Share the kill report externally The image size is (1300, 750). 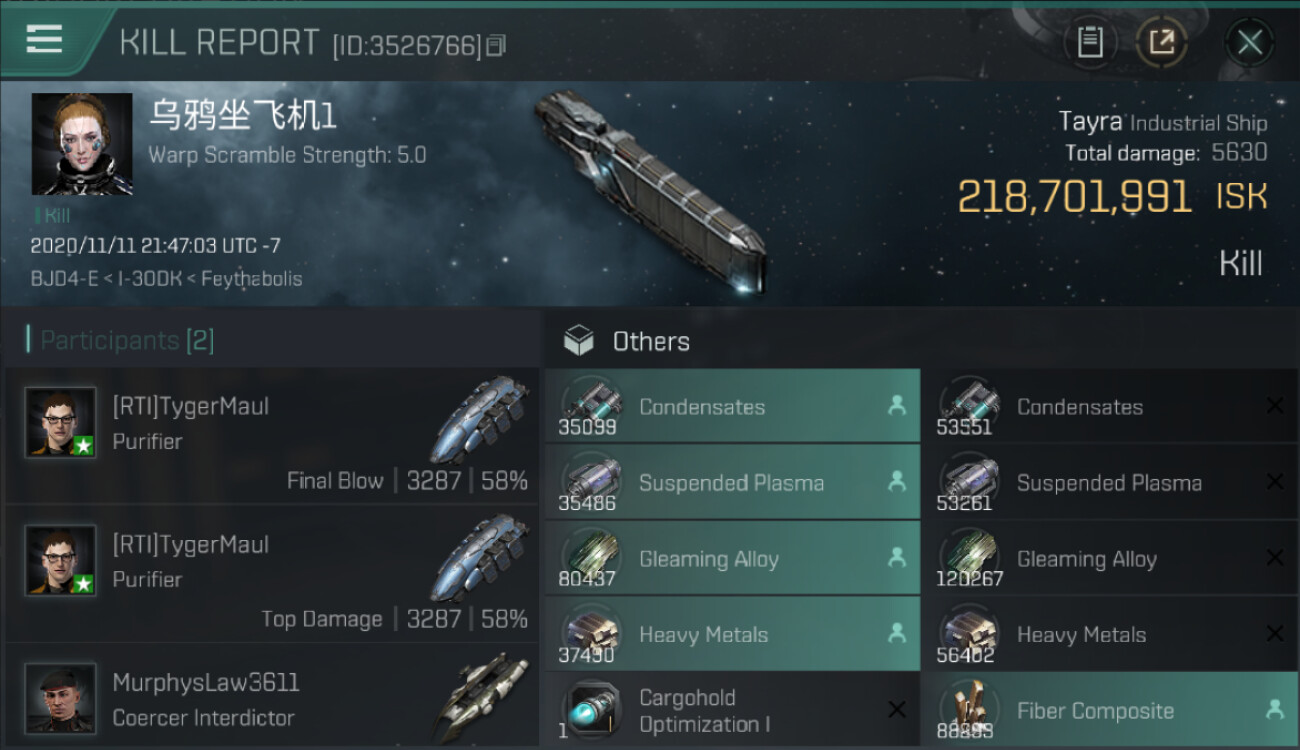point(1161,42)
